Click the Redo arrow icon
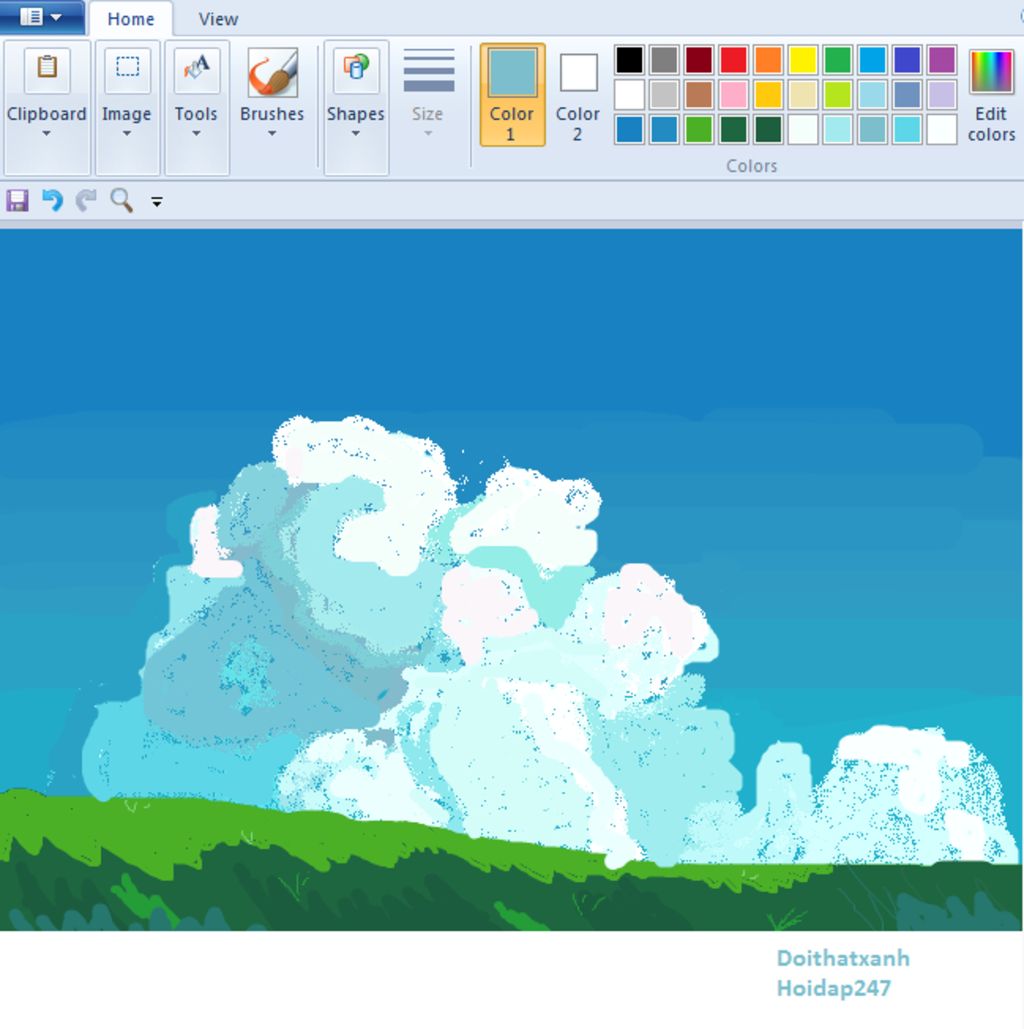The height and width of the screenshot is (1029, 1024). point(87,200)
